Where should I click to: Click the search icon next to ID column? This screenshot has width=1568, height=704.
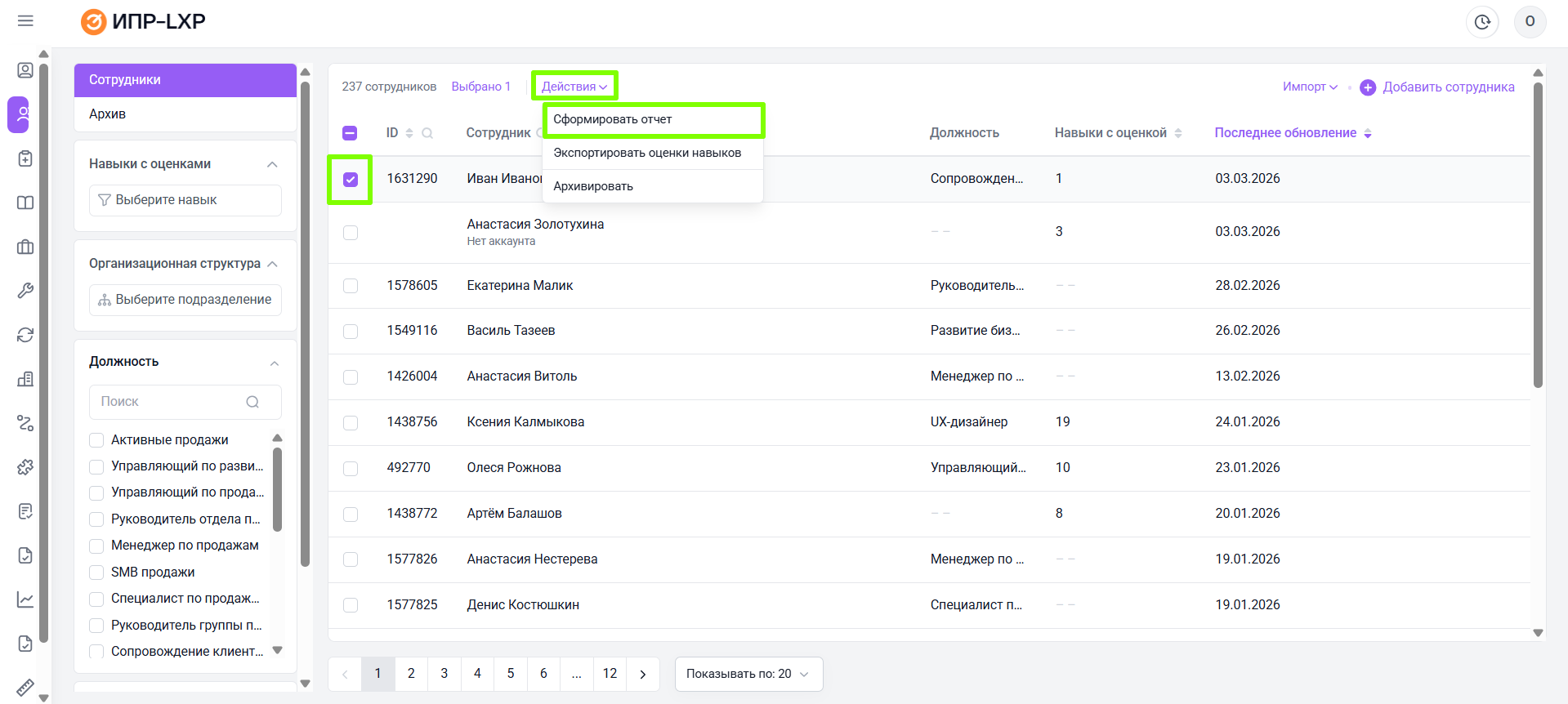427,133
